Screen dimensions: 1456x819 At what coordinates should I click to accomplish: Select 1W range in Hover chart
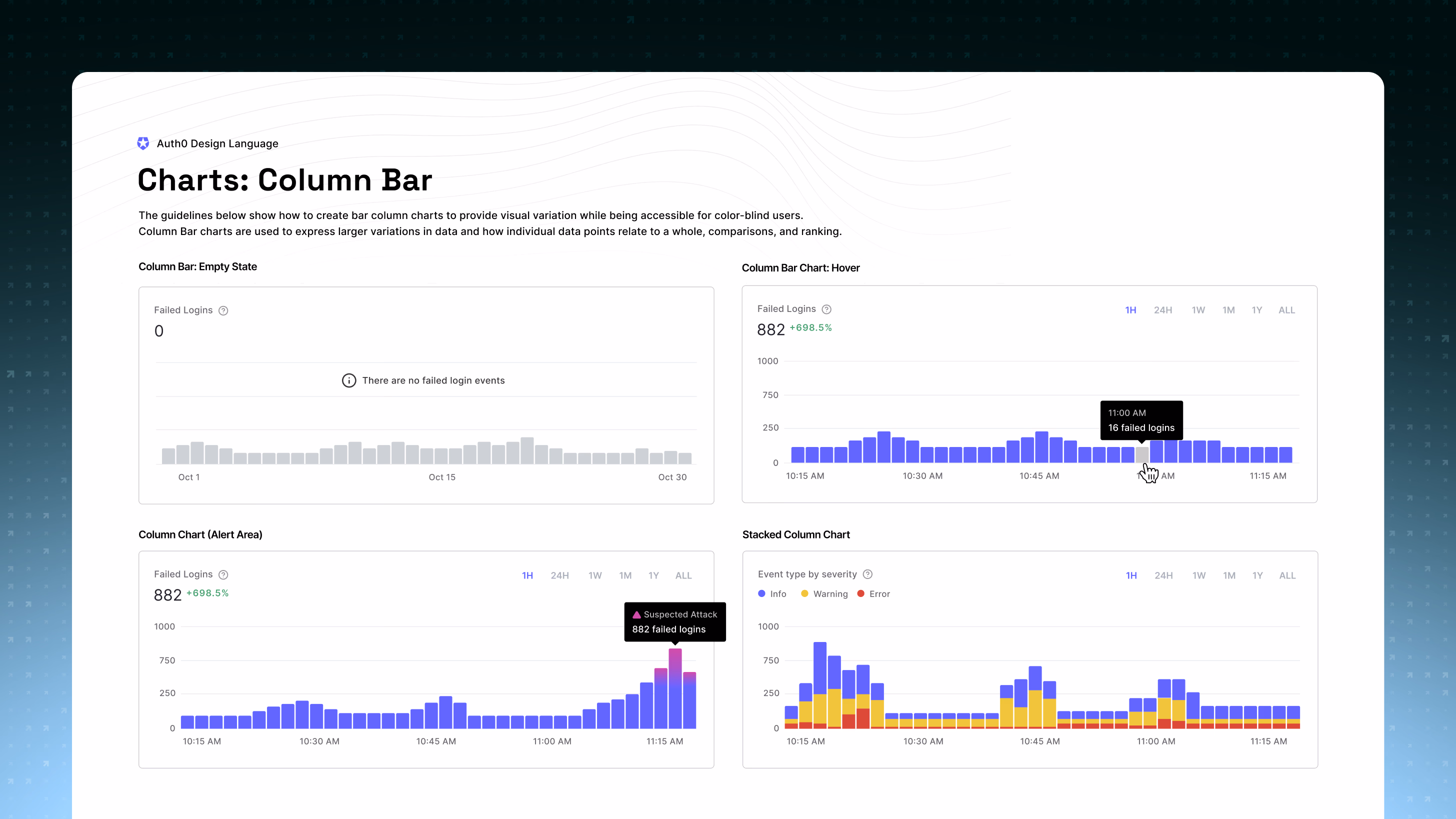point(1198,310)
